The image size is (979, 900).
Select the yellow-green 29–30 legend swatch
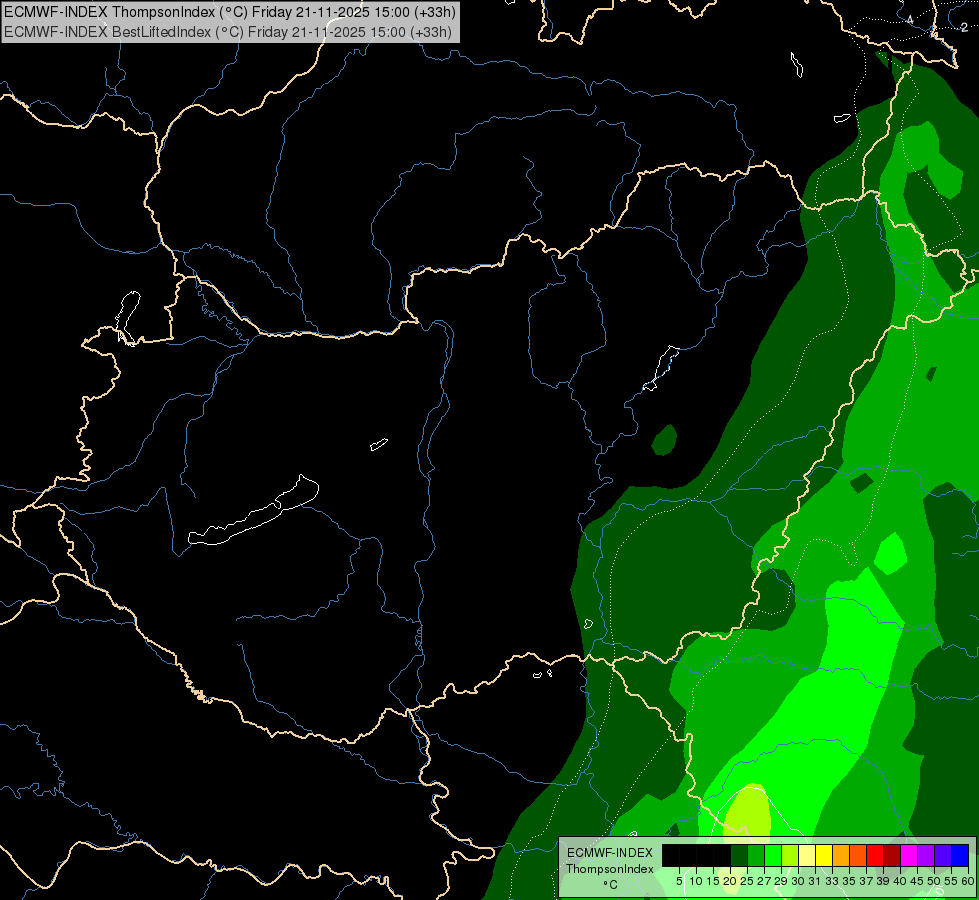tap(790, 855)
